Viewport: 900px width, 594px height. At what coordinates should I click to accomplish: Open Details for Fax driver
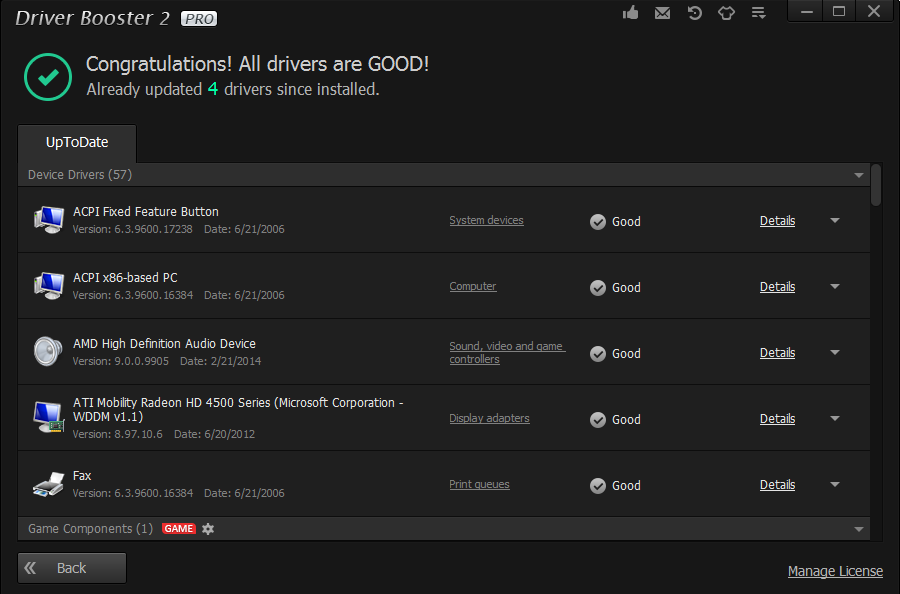tap(777, 485)
